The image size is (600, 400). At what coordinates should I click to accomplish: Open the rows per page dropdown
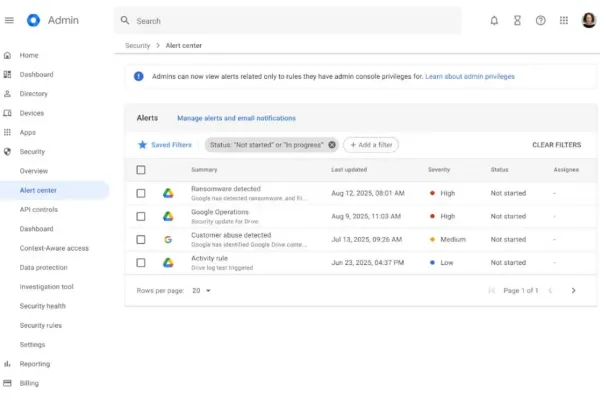coord(202,290)
